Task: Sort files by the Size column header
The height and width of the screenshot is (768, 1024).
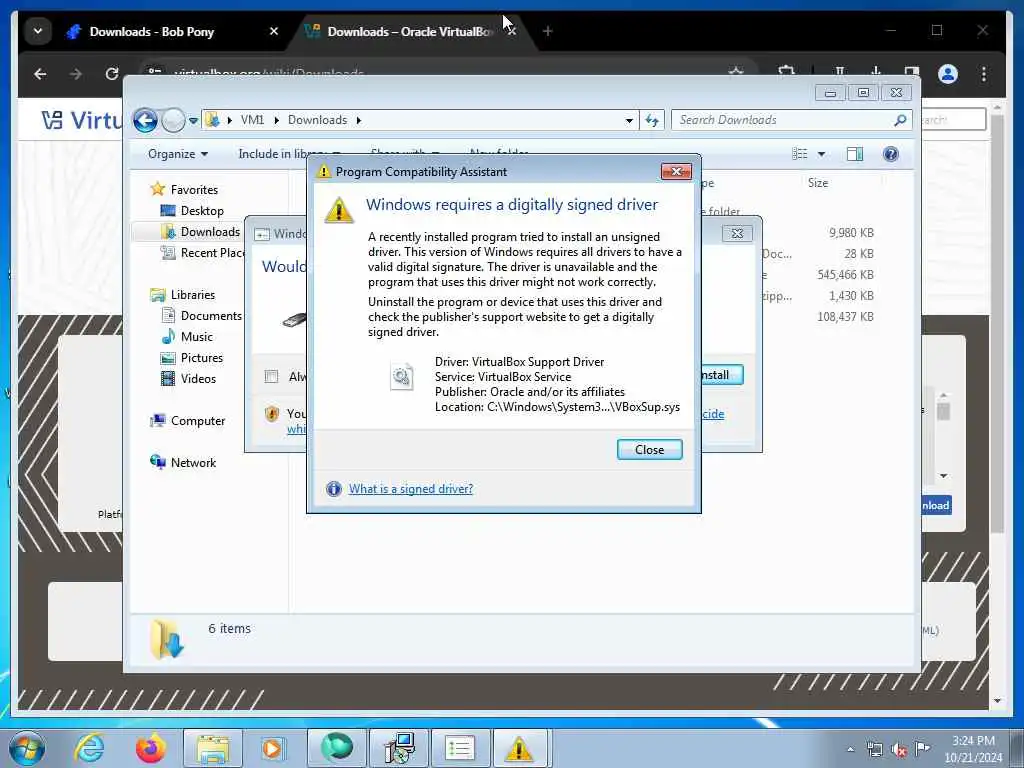Action: point(818,183)
